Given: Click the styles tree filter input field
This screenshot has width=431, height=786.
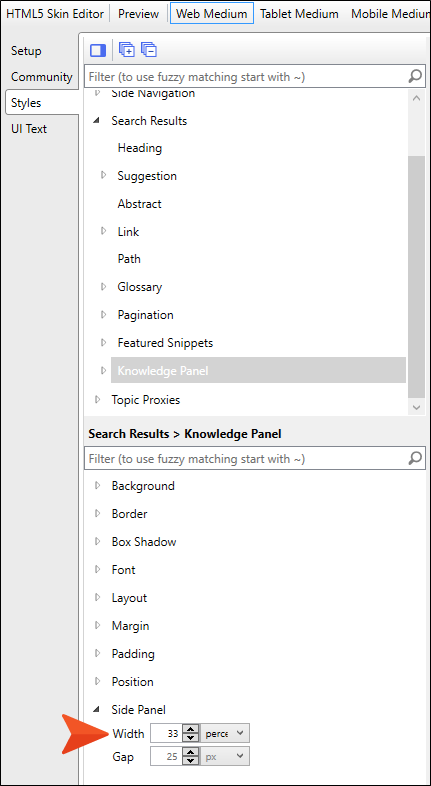Looking at the screenshot, I should click(x=247, y=77).
